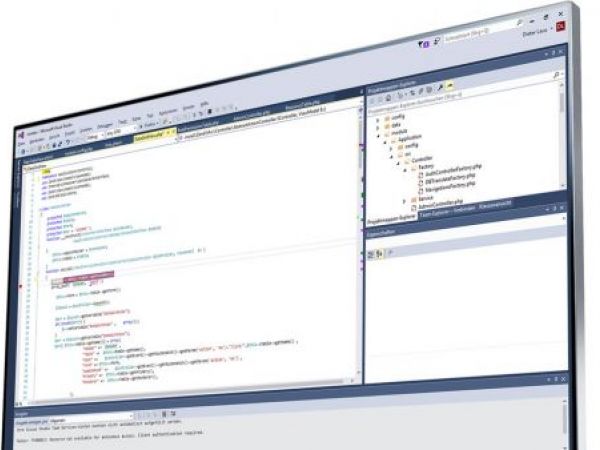This screenshot has width=600, height=450.
Task: Click the Visual Studio logo icon
Action: point(21,133)
